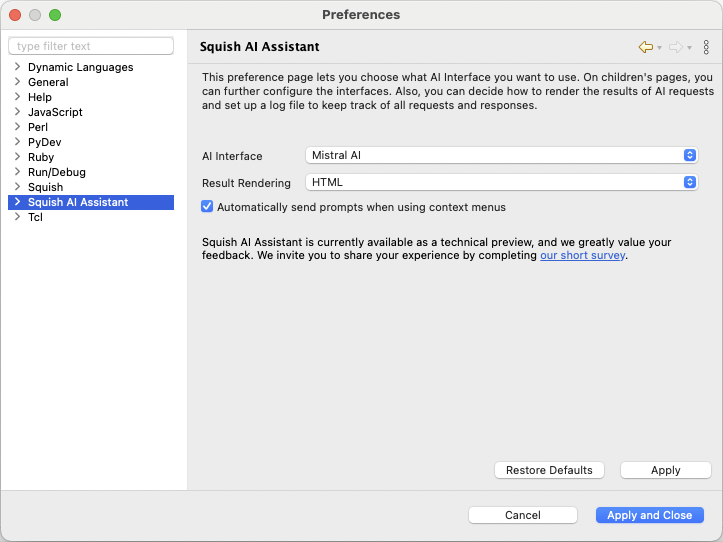Click the filter text search field
723x542 pixels.
pyautogui.click(x=91, y=46)
